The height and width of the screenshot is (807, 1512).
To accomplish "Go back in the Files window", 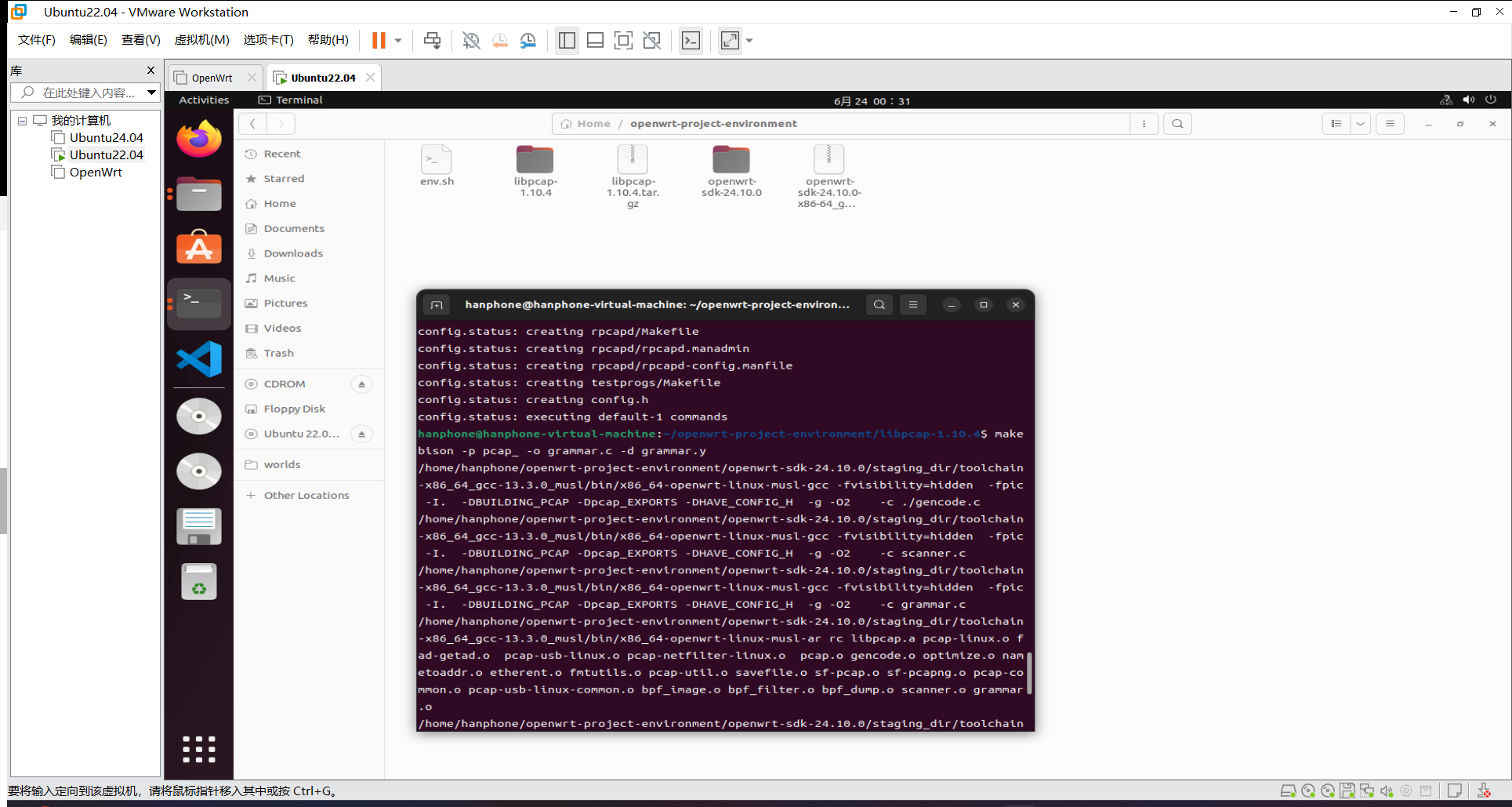I will (252, 124).
